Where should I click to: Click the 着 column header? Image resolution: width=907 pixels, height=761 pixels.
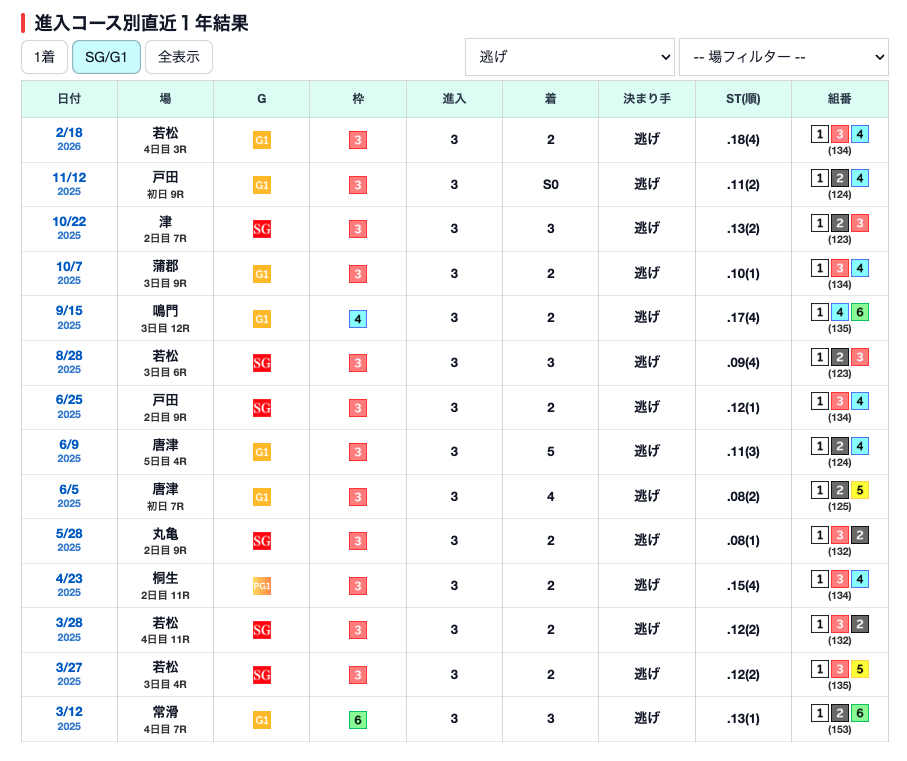(x=550, y=99)
